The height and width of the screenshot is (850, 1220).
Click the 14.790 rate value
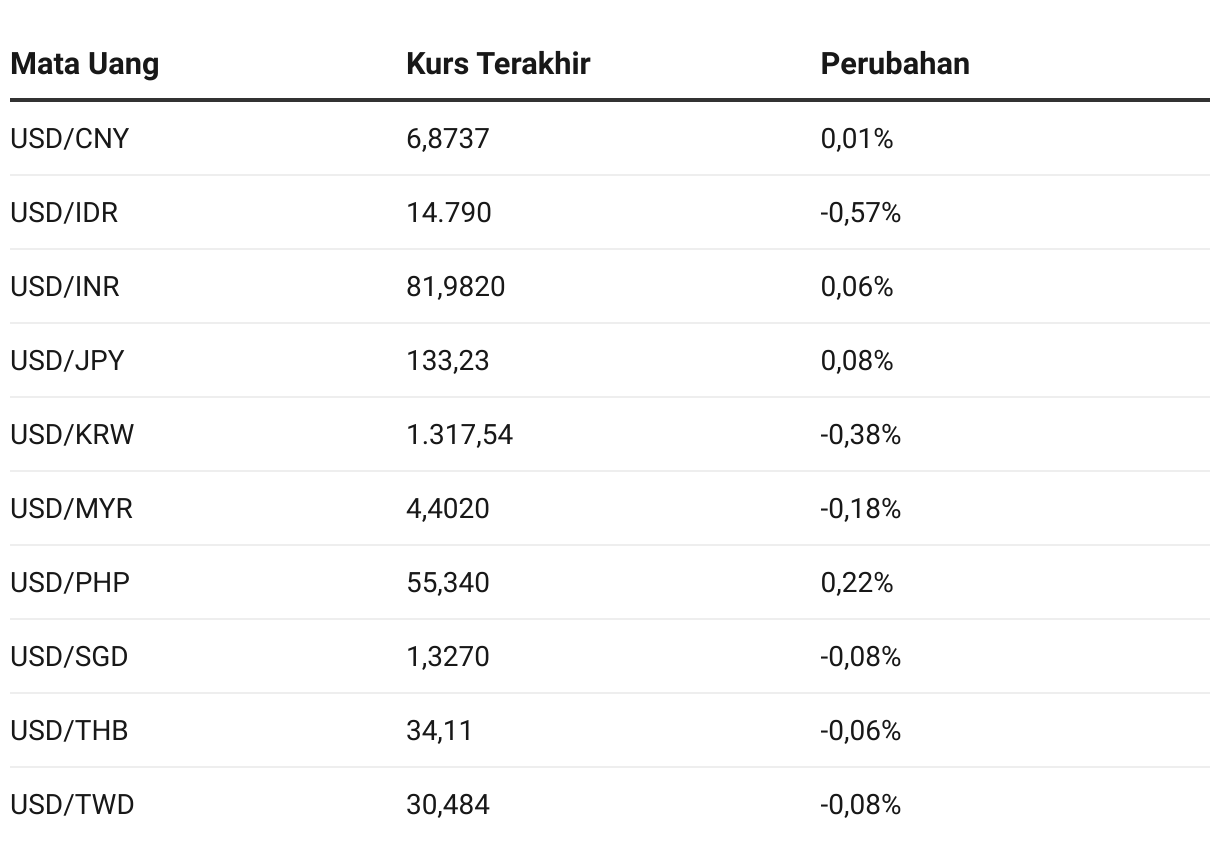[x=449, y=212]
